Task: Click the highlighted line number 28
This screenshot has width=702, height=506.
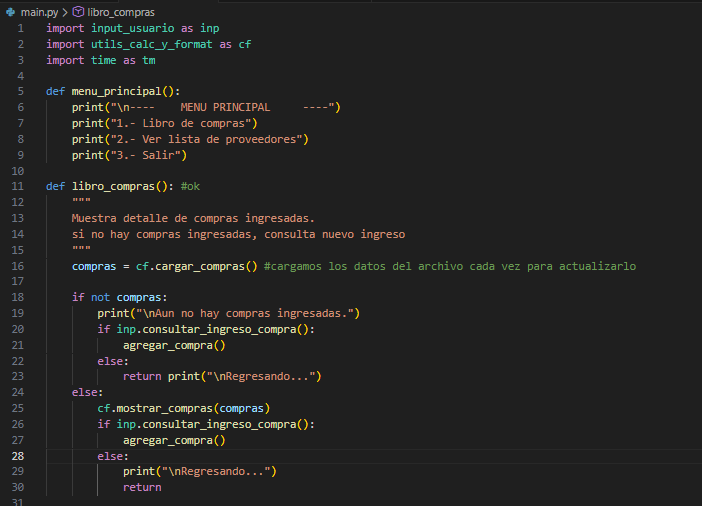Action: (18, 456)
